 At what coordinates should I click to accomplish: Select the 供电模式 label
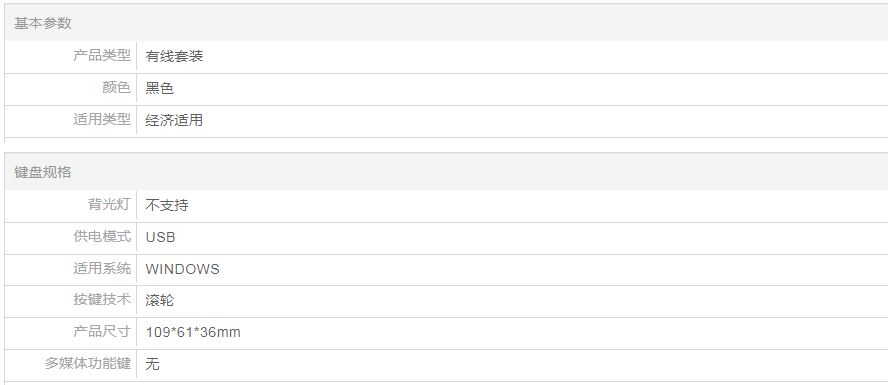point(102,236)
